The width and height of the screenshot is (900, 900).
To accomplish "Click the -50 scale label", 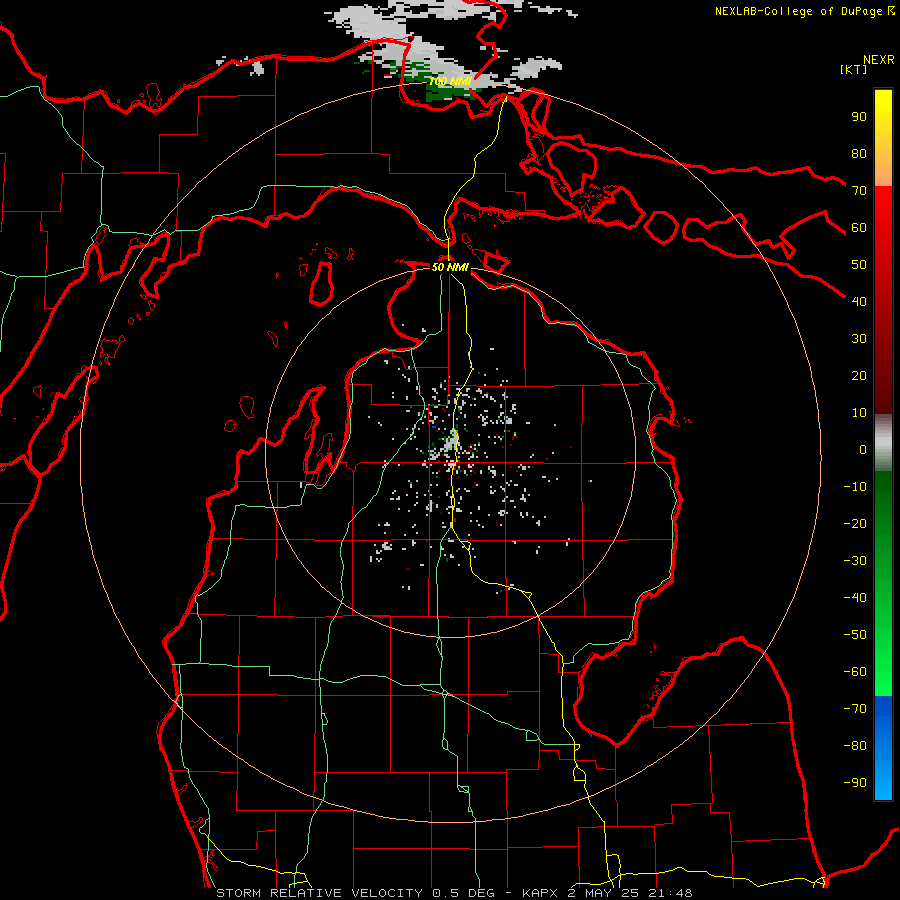I will (x=855, y=635).
